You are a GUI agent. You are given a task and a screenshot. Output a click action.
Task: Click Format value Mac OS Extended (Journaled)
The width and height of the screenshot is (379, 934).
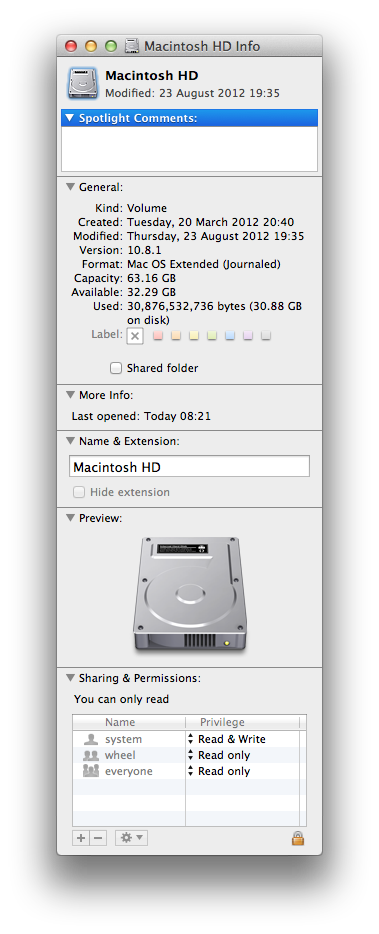pyautogui.click(x=204, y=264)
